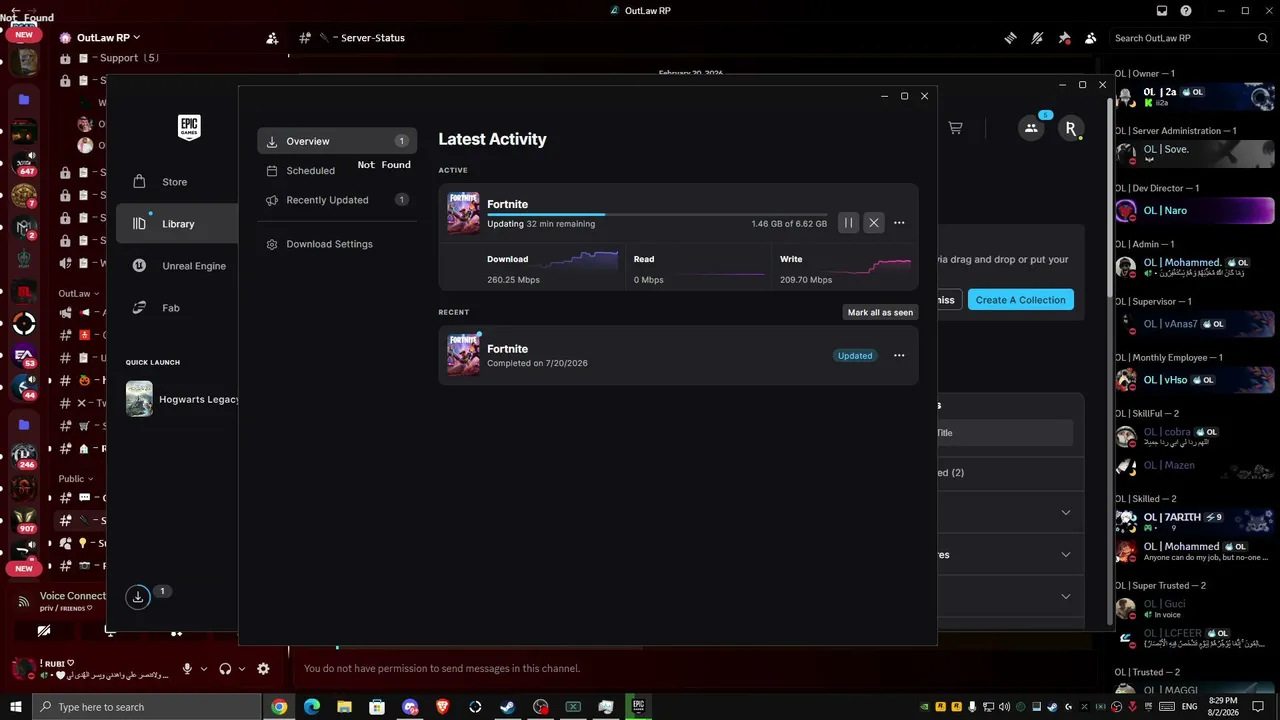Open File Explorer from taskbar
The height and width of the screenshot is (720, 1280).
(x=344, y=707)
